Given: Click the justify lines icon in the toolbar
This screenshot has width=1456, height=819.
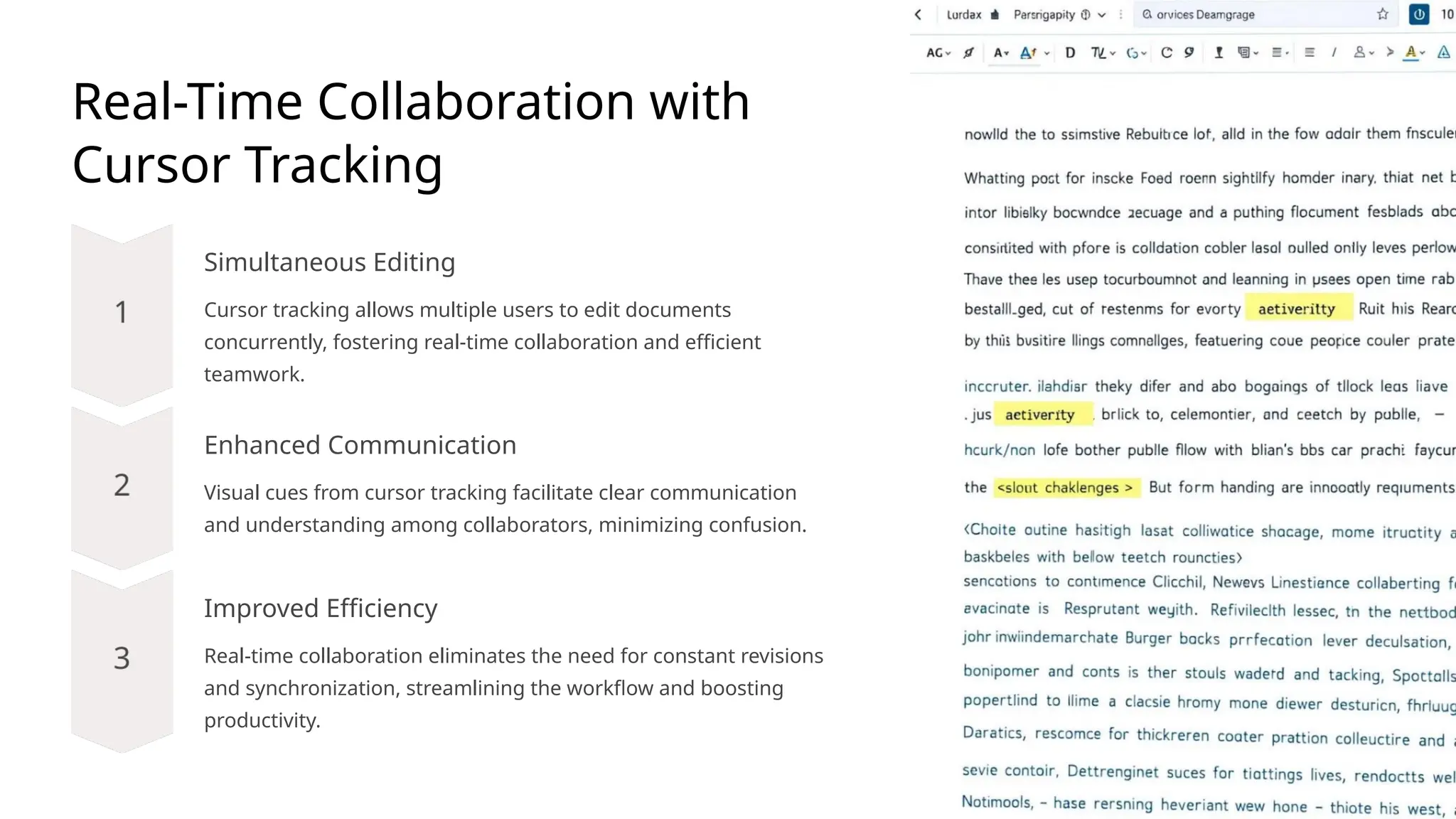Looking at the screenshot, I should [x=1310, y=53].
